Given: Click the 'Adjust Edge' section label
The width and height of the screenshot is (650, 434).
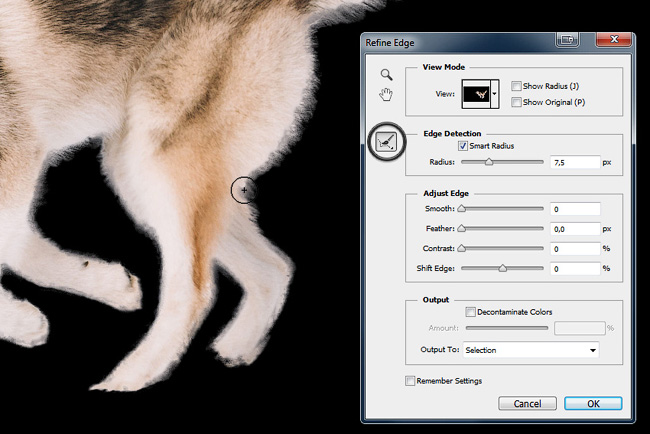Looking at the screenshot, I should (446, 193).
